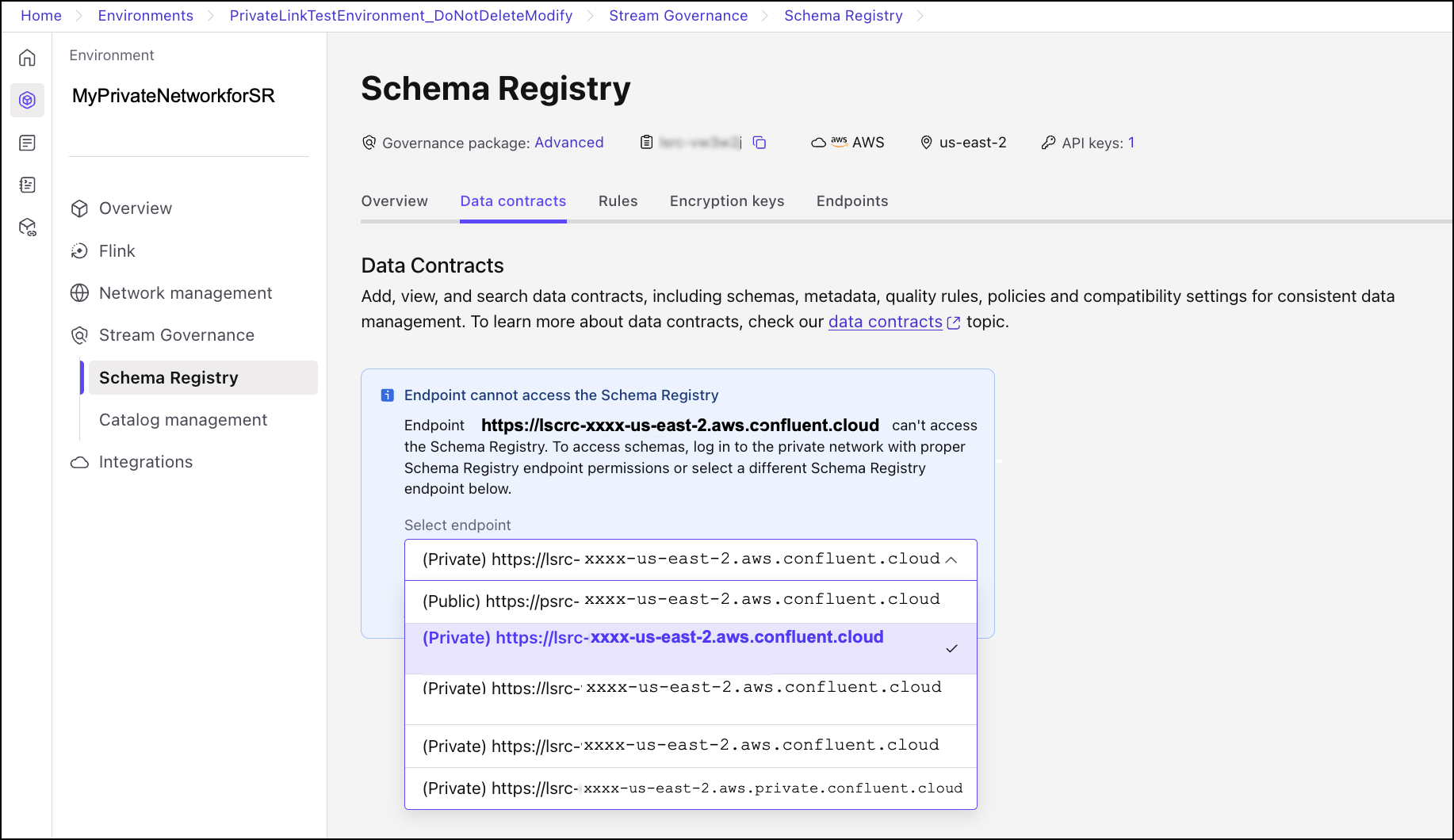Click the Flink icon in sidebar
Viewport: 1454px width, 840px height.
point(79,251)
